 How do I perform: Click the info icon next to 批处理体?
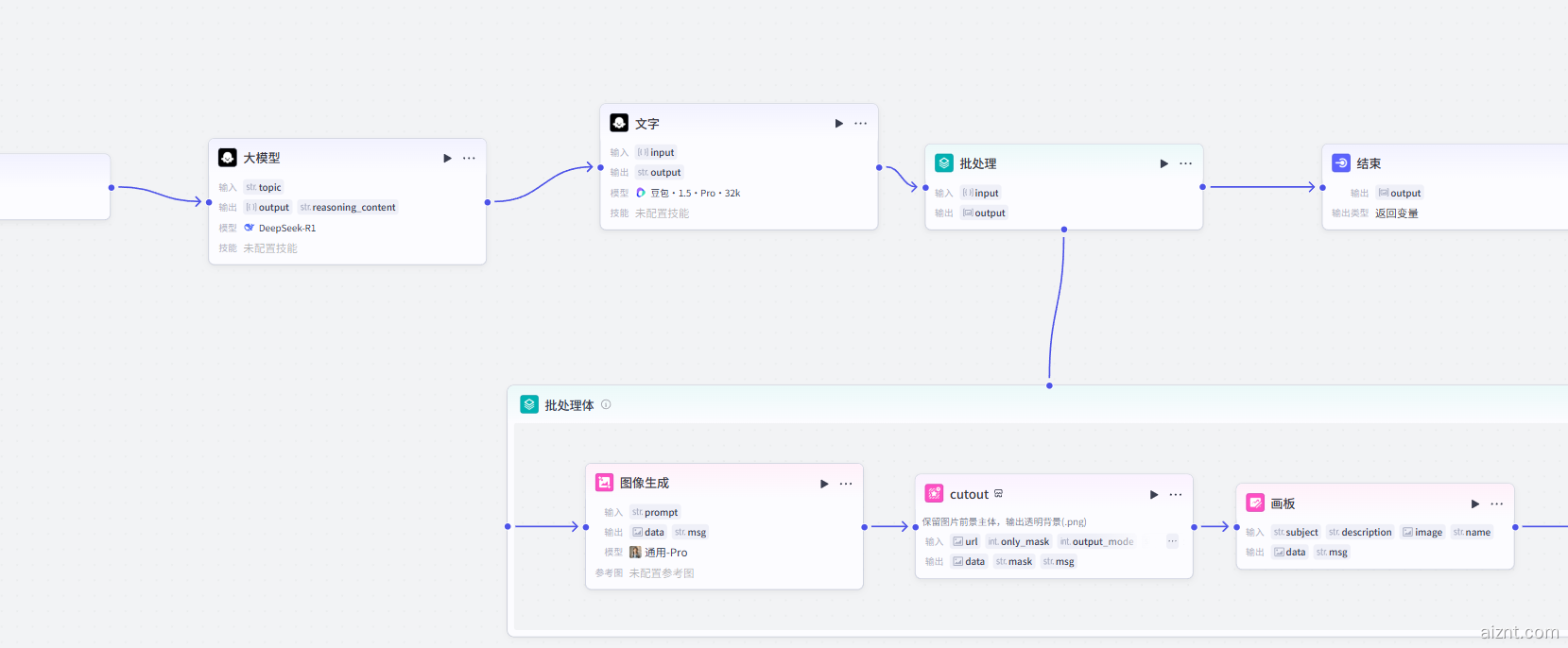[606, 404]
